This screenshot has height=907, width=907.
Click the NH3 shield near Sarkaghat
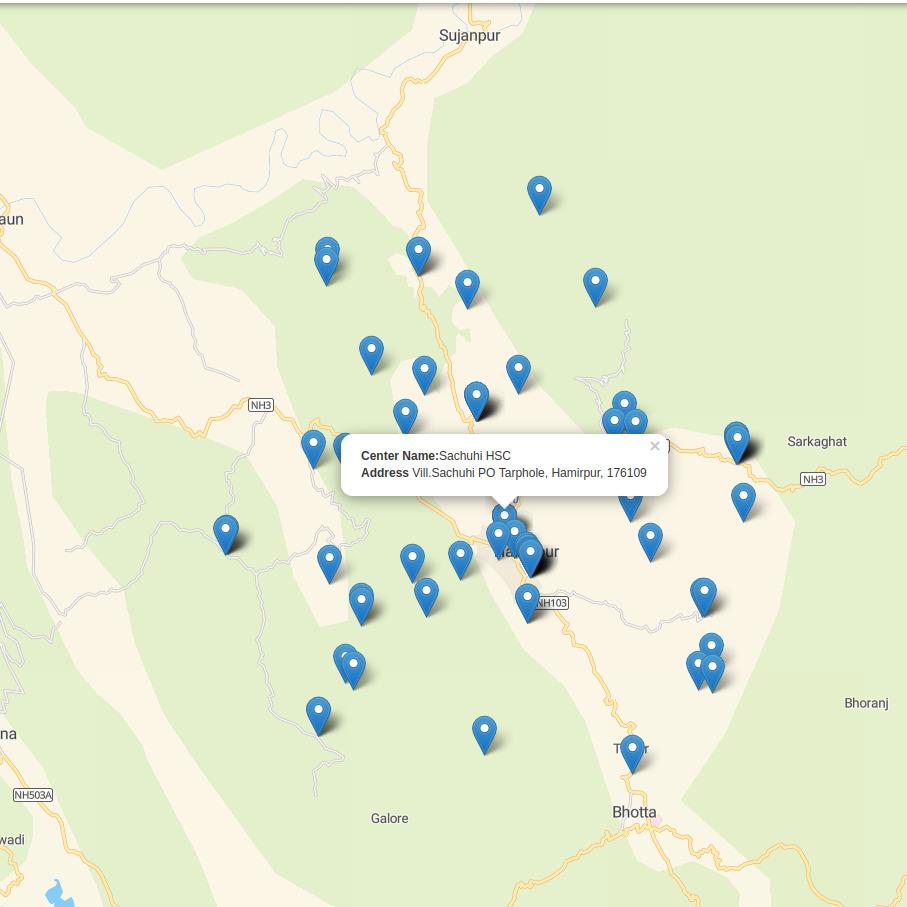pyautogui.click(x=813, y=480)
